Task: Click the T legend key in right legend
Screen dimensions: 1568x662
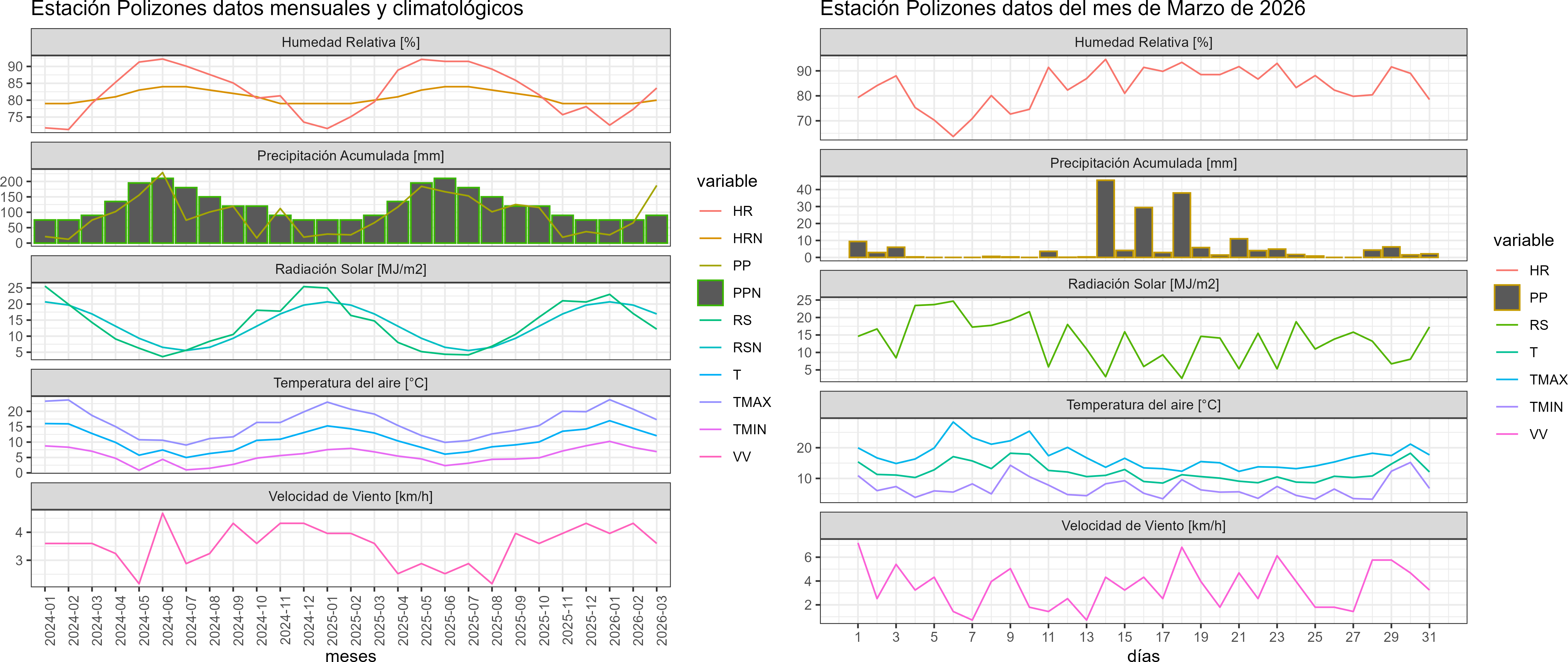Action: tap(1507, 352)
